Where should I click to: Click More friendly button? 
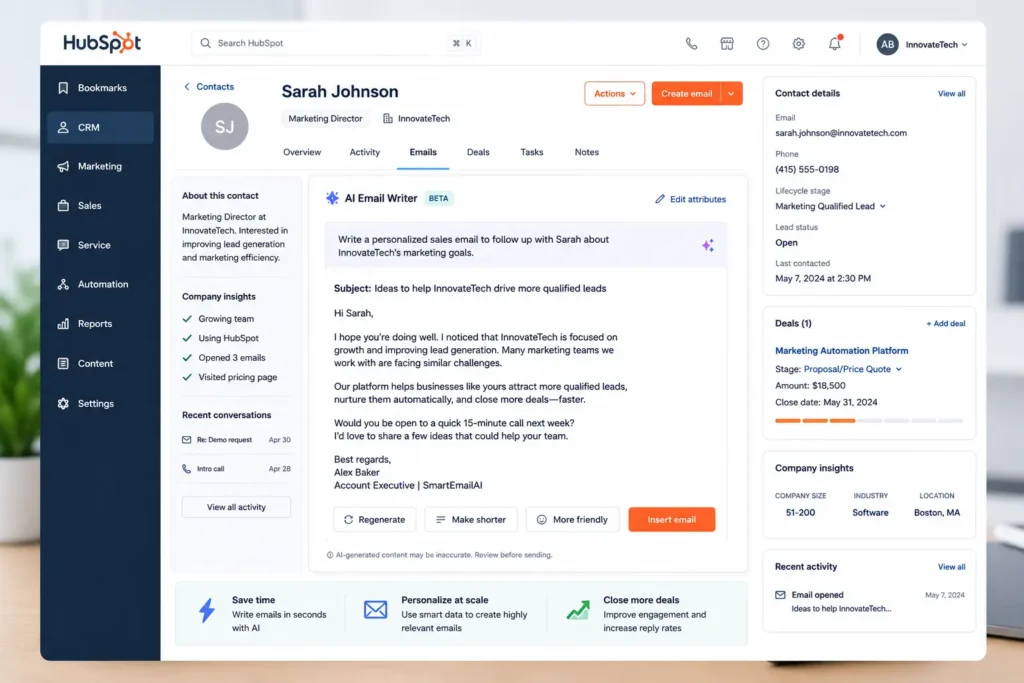[x=572, y=520]
